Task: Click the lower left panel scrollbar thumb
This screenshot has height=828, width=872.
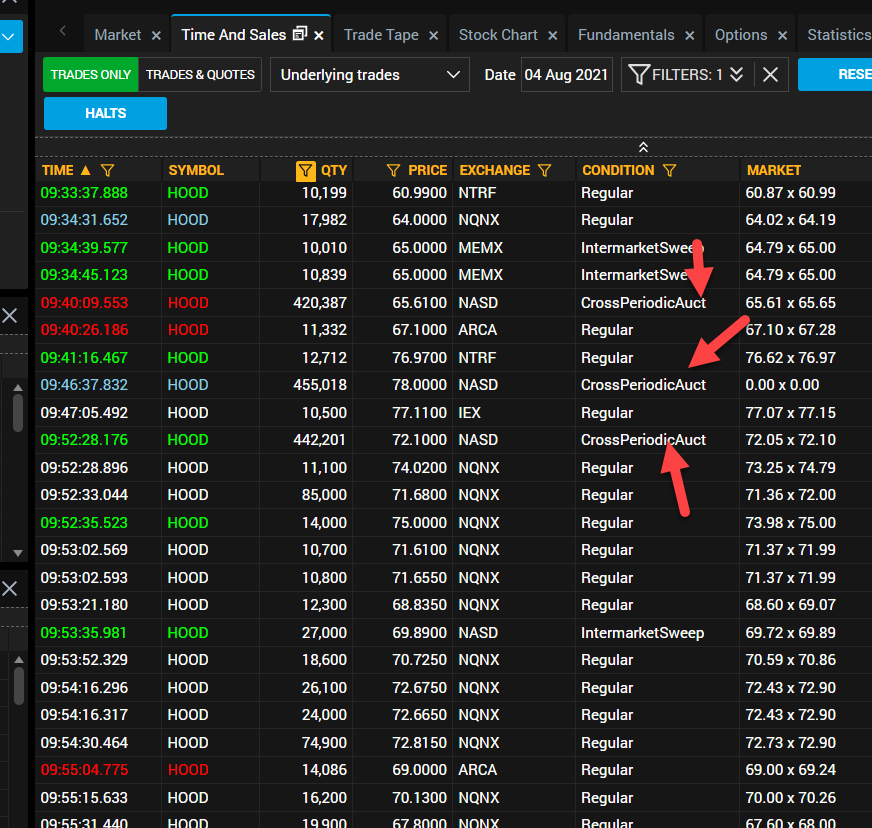Action: (19, 686)
